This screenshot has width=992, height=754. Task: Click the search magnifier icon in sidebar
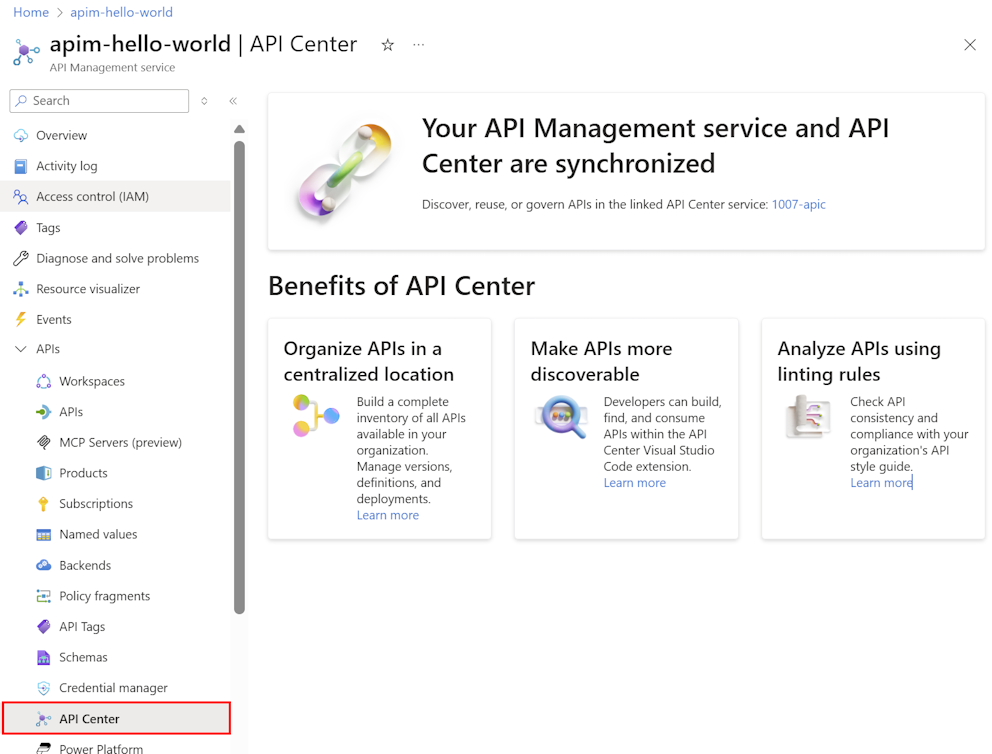[x=22, y=101]
